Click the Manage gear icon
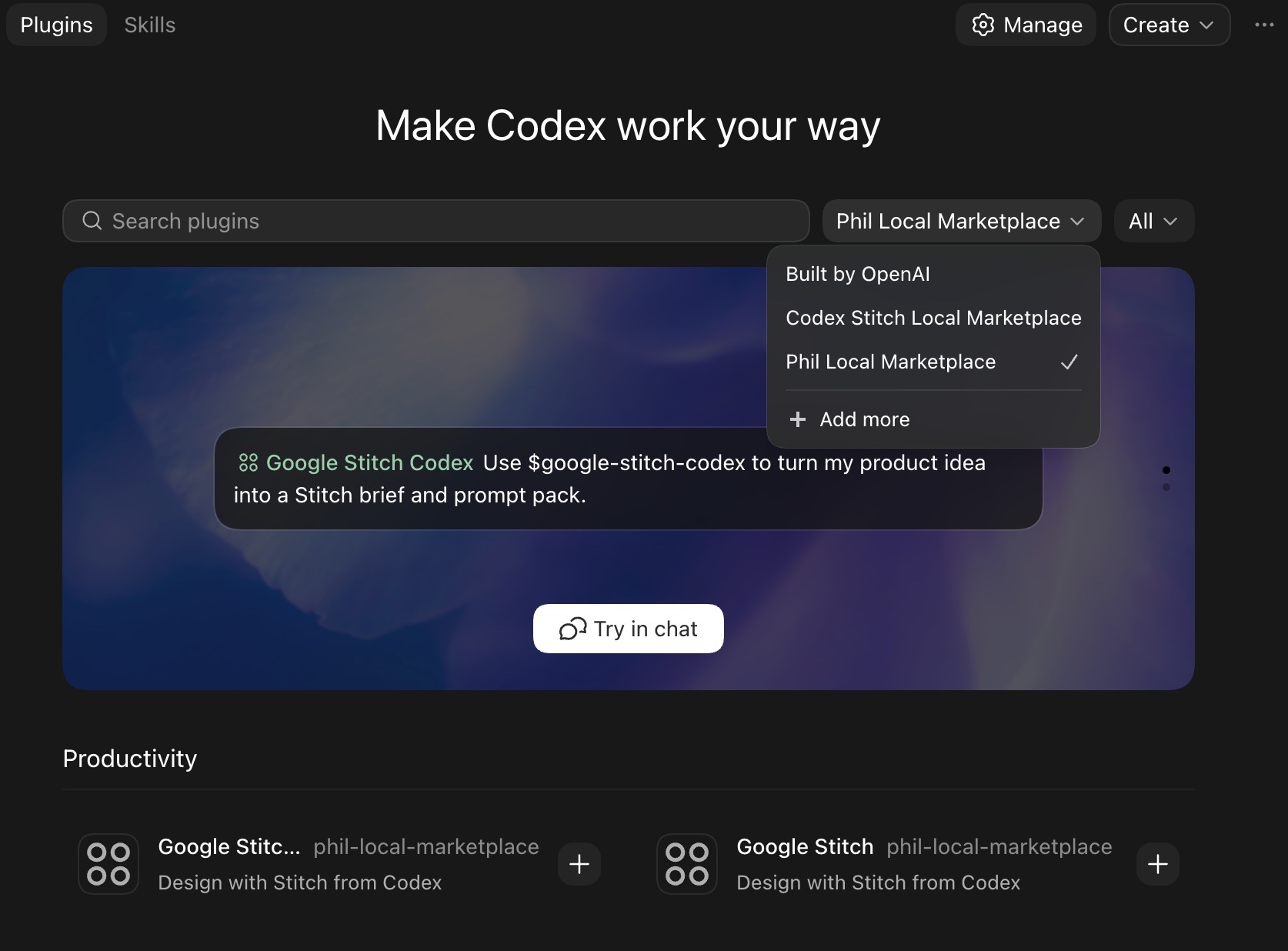The height and width of the screenshot is (951, 1288). pos(983,25)
